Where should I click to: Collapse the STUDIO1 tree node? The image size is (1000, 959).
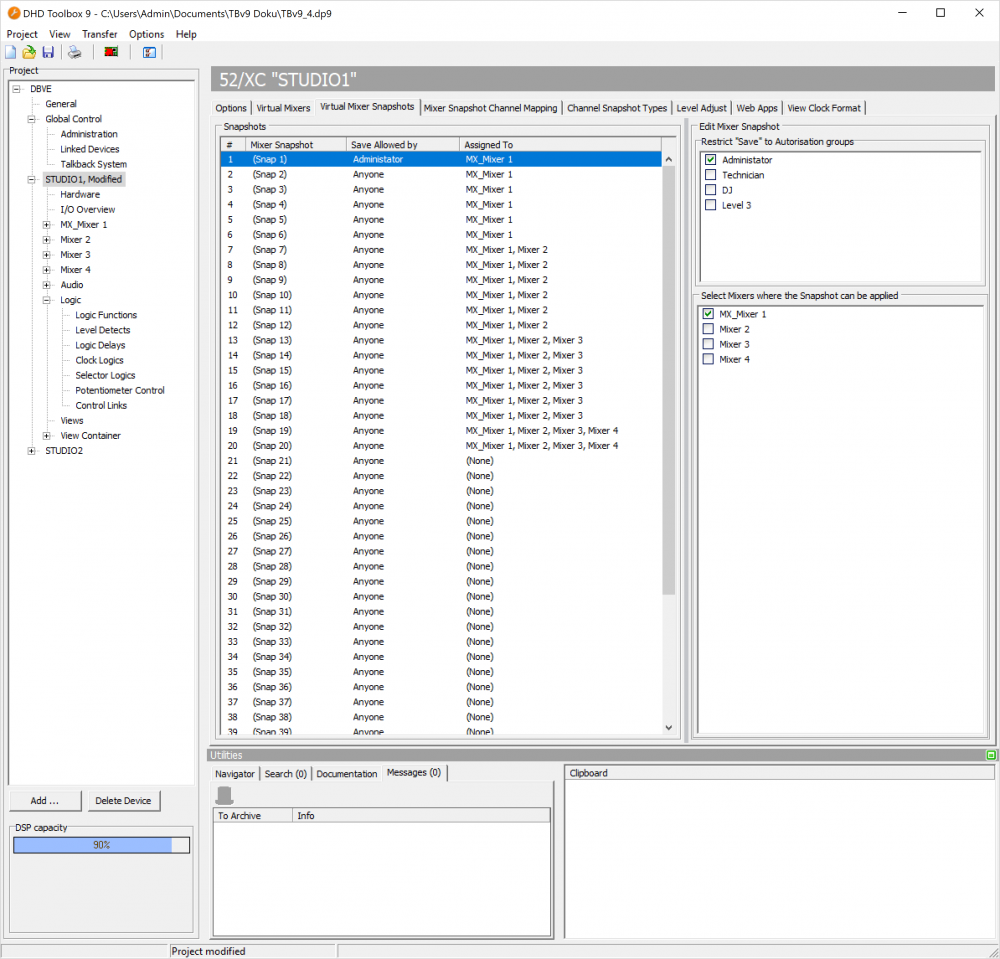31,179
